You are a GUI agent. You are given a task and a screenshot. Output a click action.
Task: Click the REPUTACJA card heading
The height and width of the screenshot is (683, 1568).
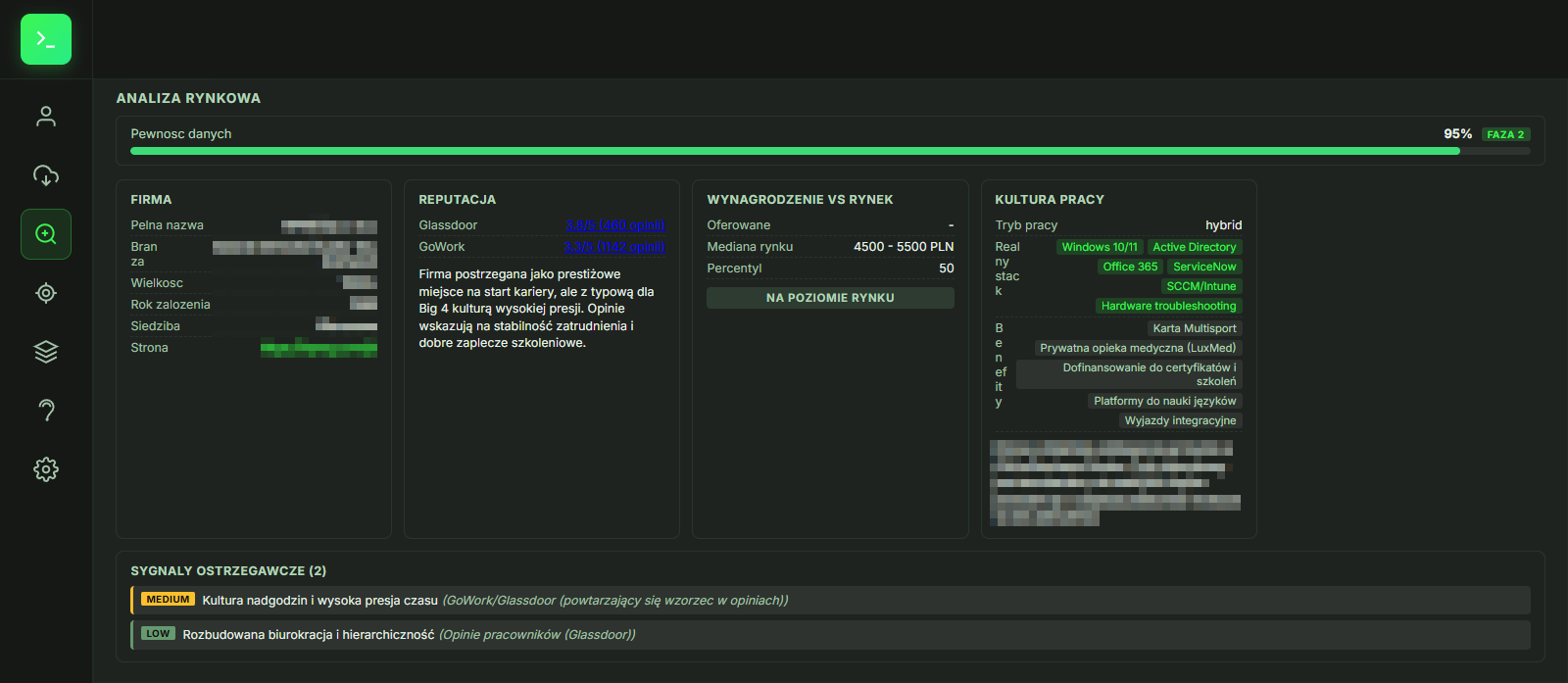click(x=457, y=199)
